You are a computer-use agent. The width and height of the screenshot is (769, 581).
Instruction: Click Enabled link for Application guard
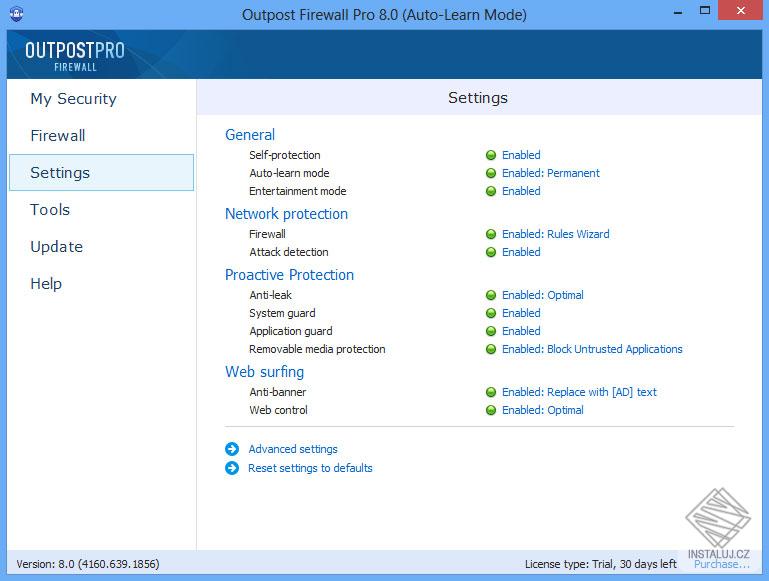point(521,331)
